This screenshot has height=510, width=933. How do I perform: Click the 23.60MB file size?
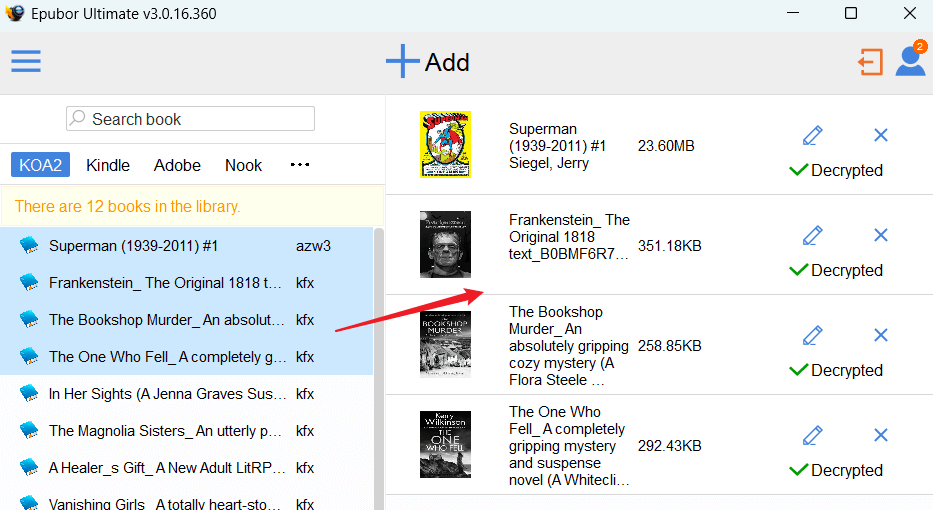666,146
